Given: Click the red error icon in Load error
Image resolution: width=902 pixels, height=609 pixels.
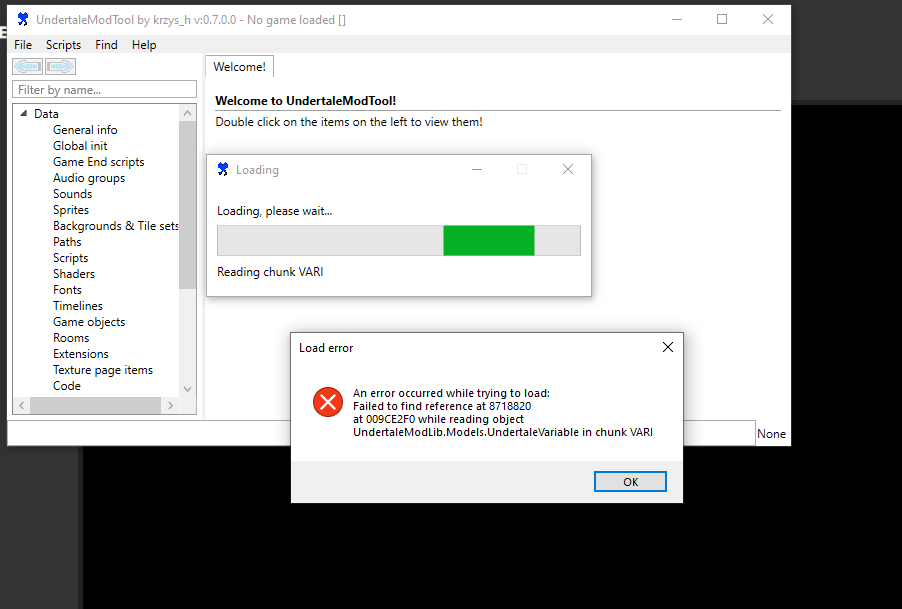Looking at the screenshot, I should point(328,401).
